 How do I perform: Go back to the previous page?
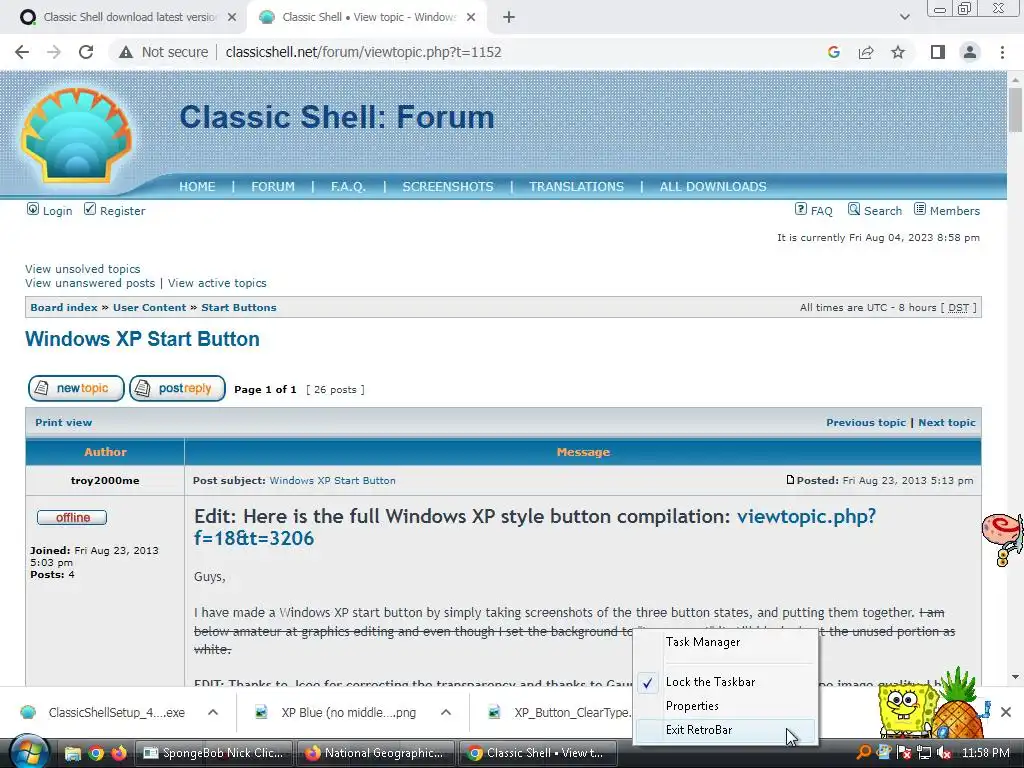pyautogui.click(x=22, y=52)
